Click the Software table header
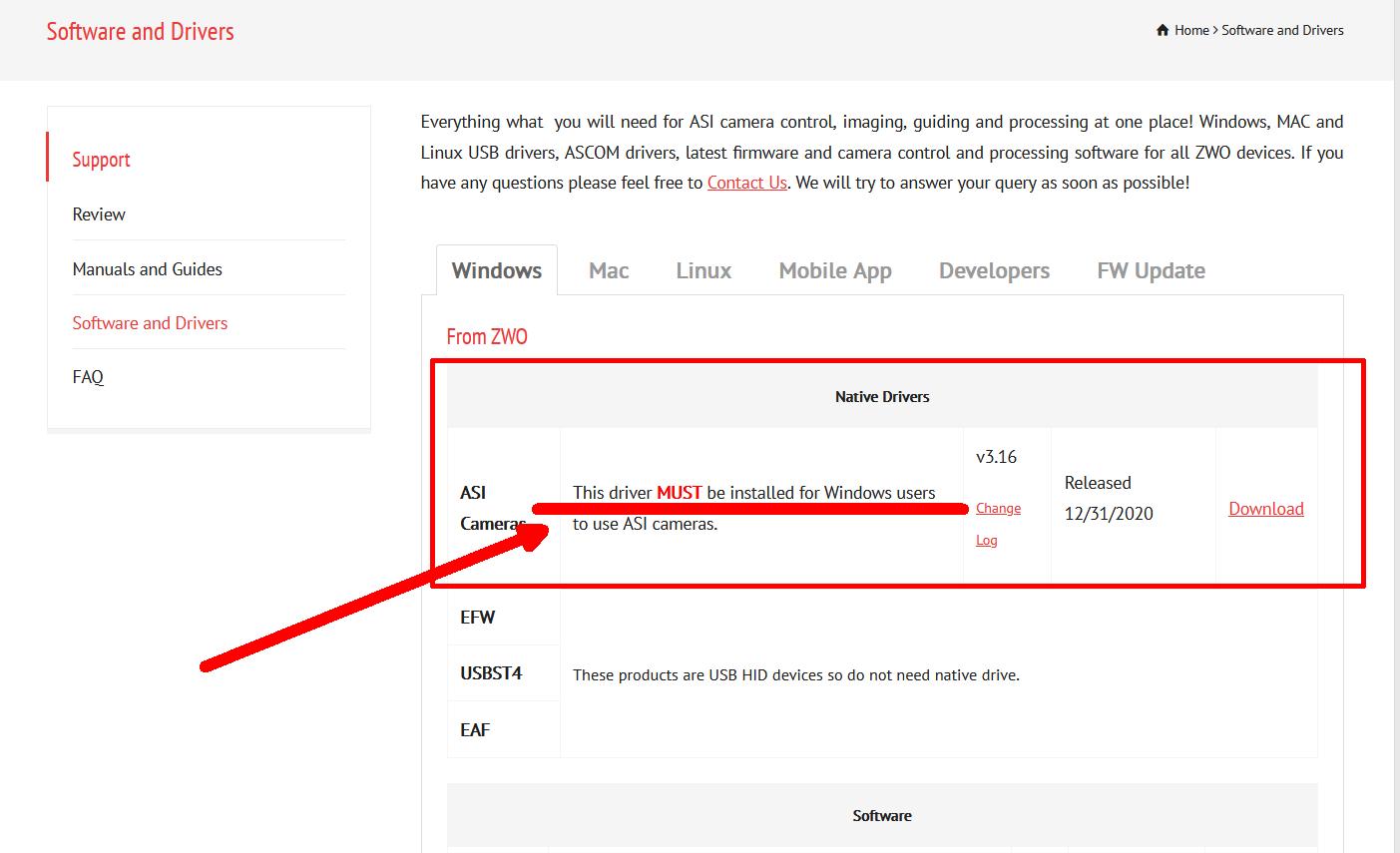 coord(882,815)
